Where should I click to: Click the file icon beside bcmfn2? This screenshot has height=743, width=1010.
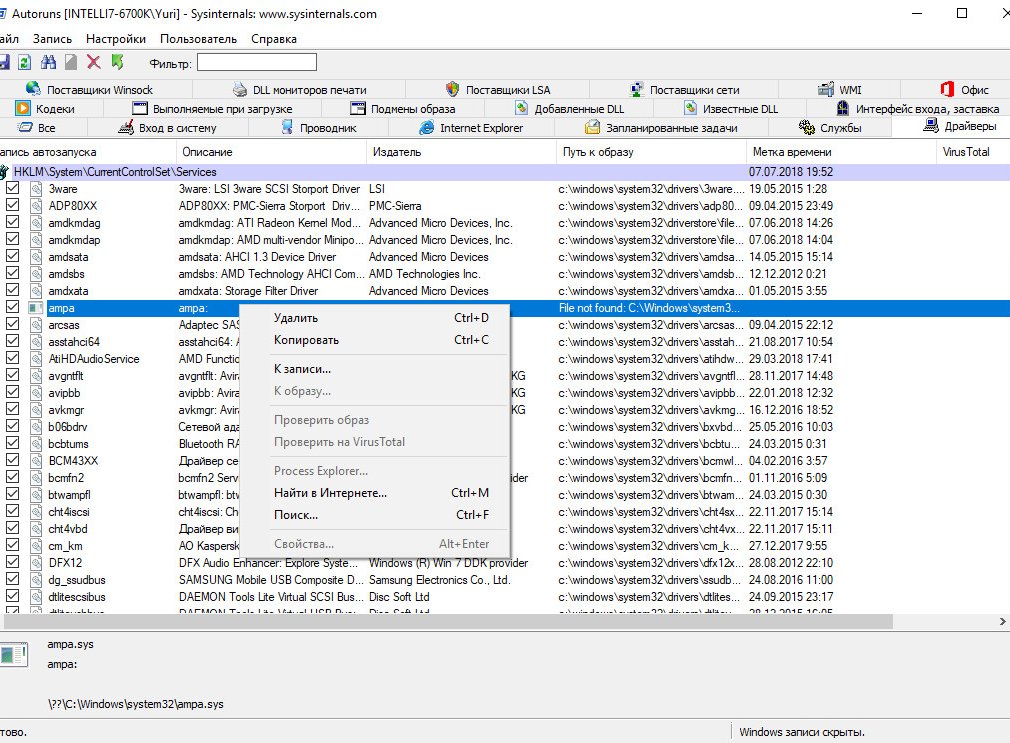[36, 478]
